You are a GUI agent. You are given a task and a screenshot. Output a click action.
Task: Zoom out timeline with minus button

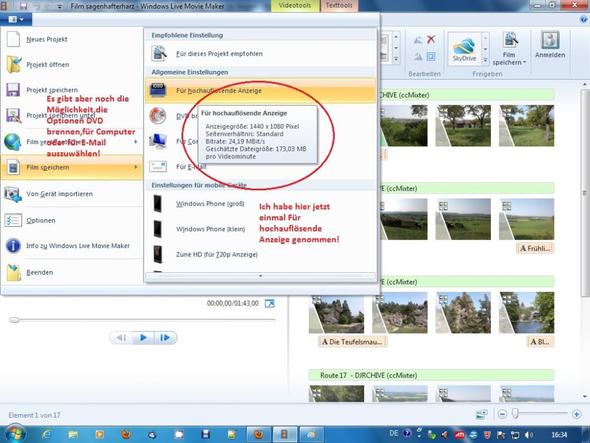click(502, 414)
